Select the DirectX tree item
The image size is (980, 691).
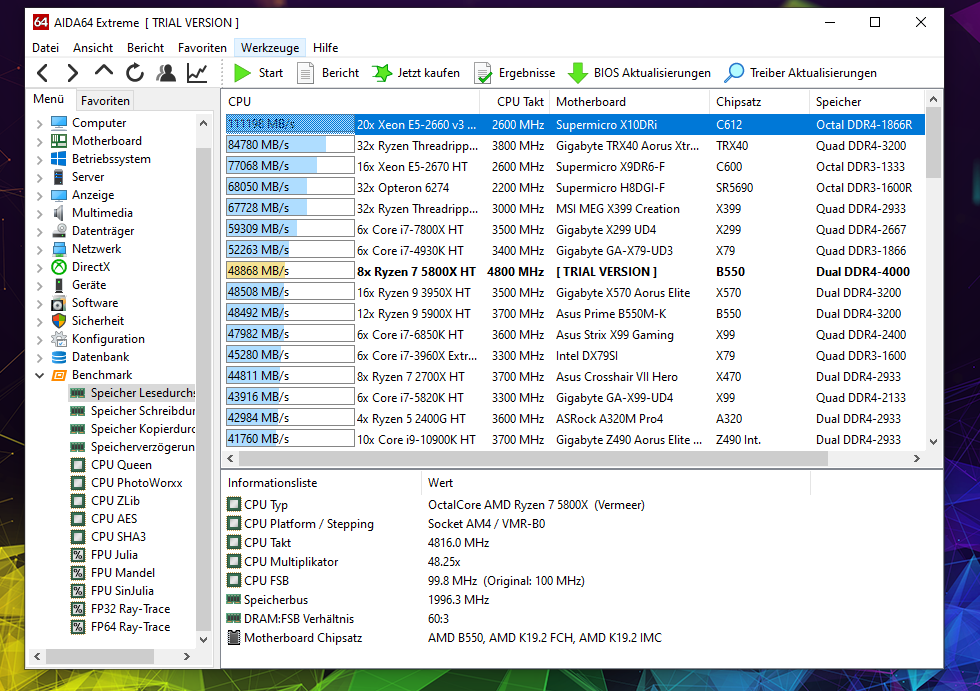(x=81, y=267)
